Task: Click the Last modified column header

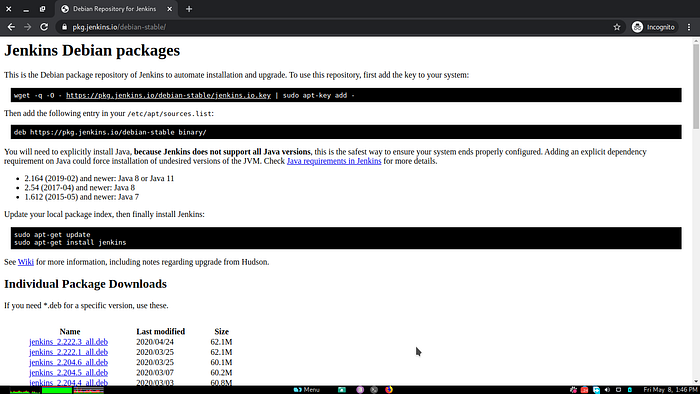Action: click(x=160, y=332)
